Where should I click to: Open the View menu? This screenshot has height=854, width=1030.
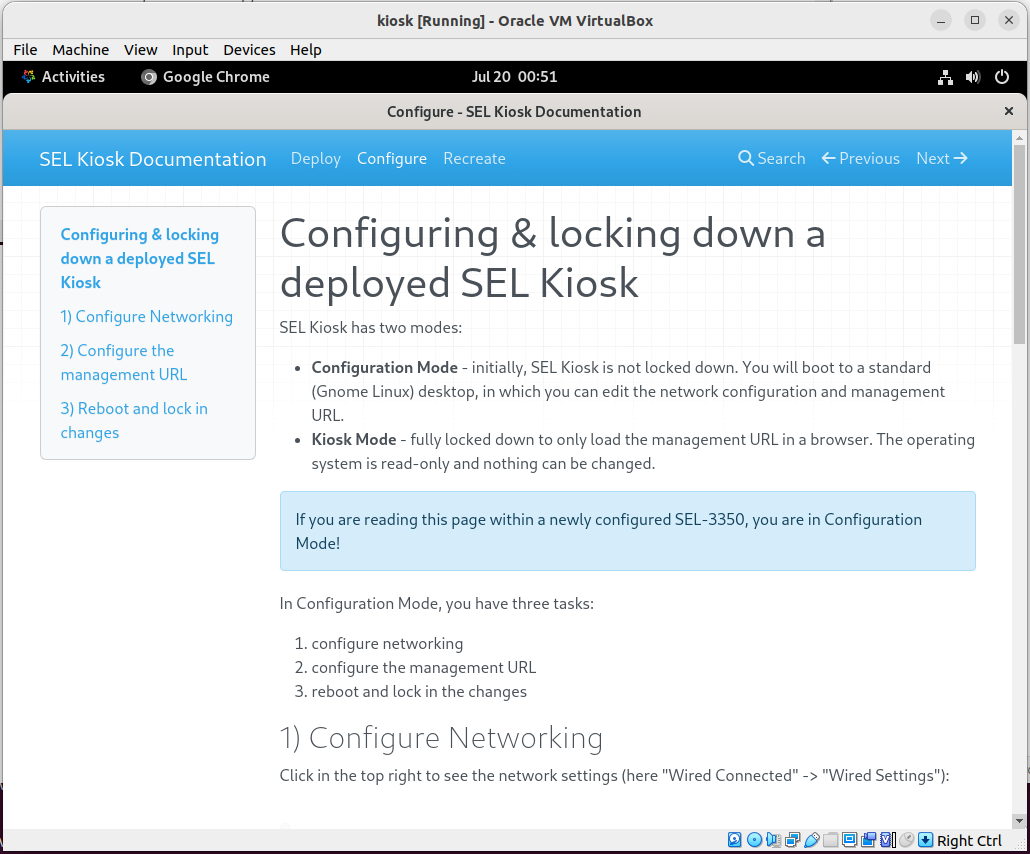click(x=141, y=50)
